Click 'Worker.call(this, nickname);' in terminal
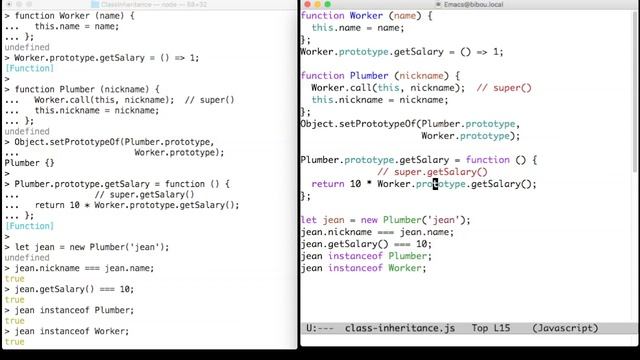This screenshot has height=360, width=640. (104, 100)
